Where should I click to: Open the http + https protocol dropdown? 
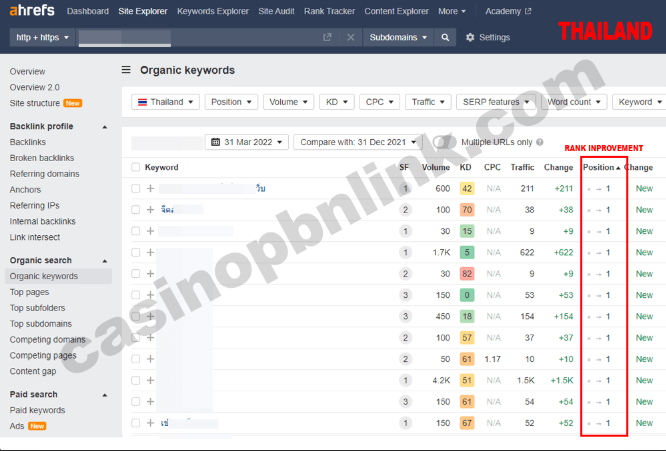42,37
